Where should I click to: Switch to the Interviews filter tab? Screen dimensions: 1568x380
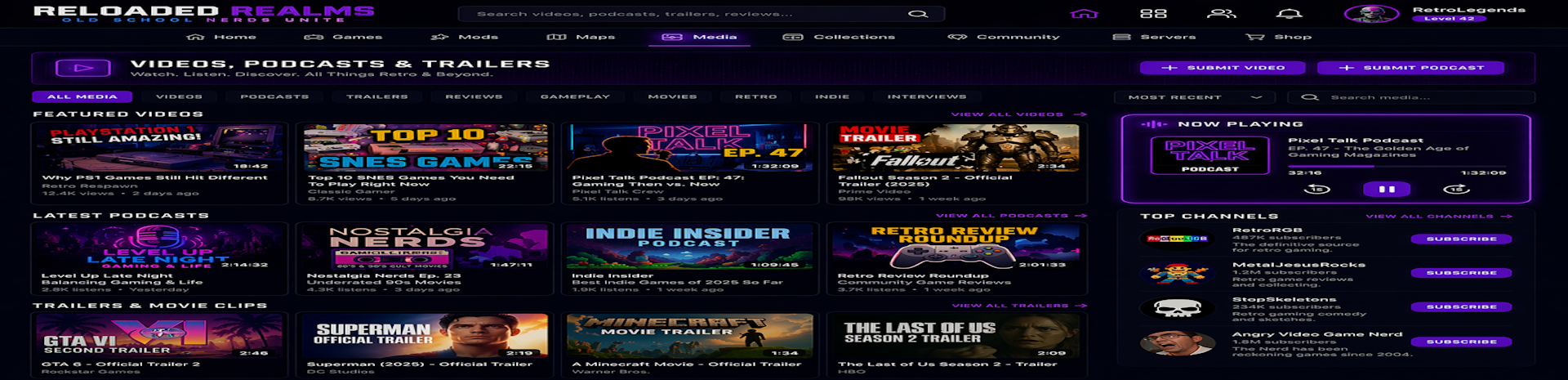[927, 96]
